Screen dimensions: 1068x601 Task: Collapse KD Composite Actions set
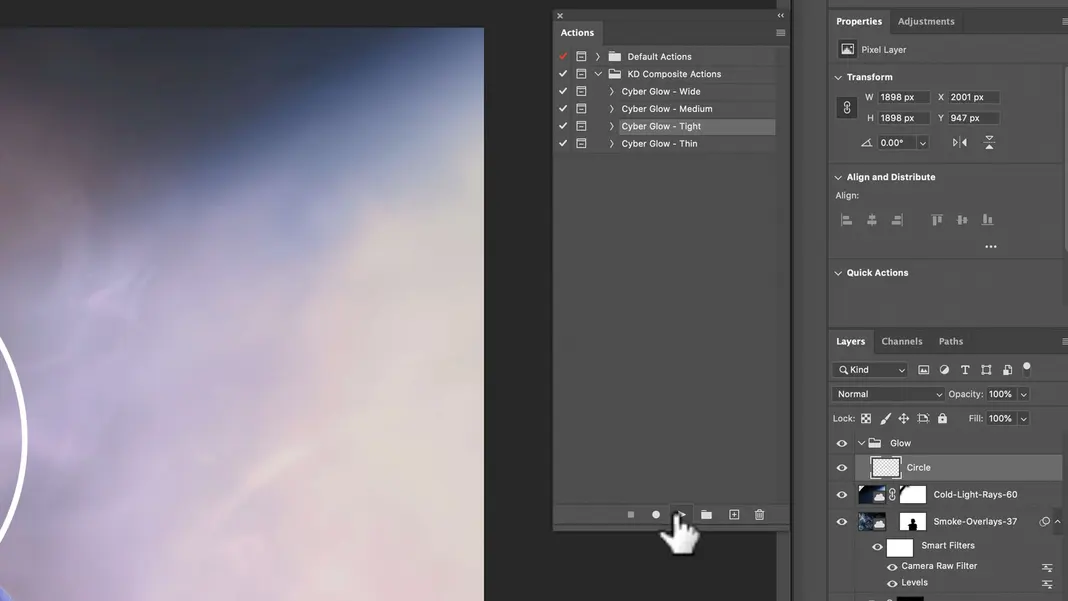pyautogui.click(x=598, y=74)
